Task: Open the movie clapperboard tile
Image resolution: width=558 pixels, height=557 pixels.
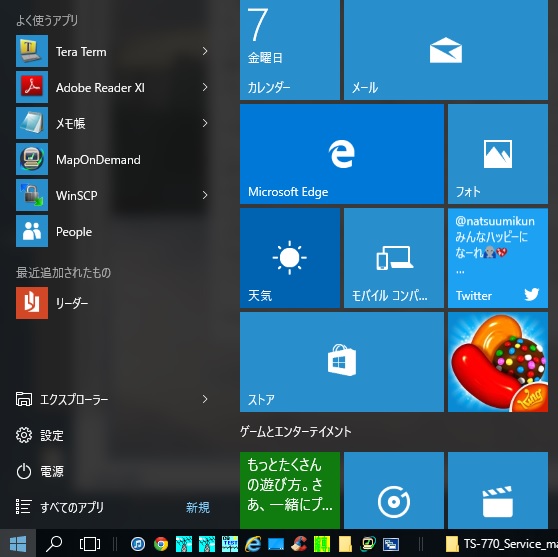Action: pyautogui.click(x=498, y=490)
